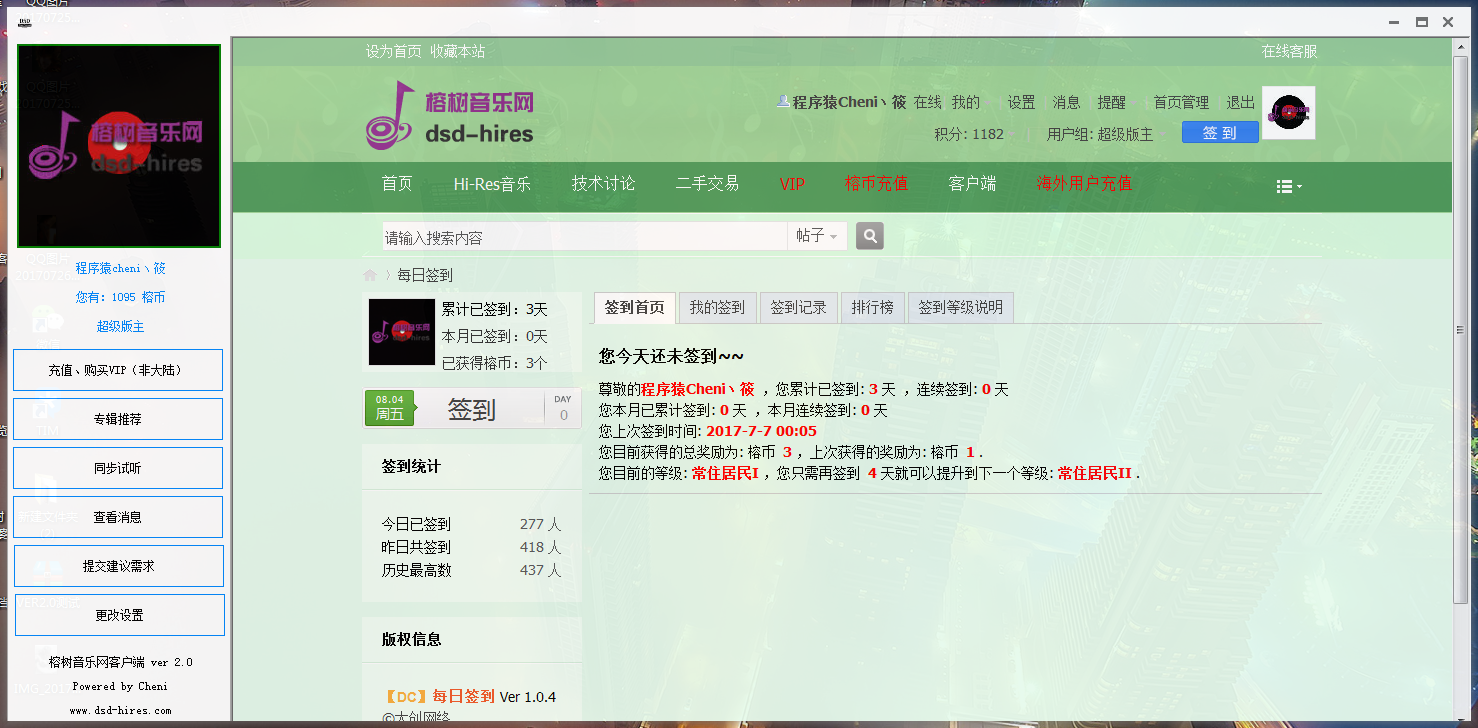Click the profile thumbnail beside sign-in stats
Image resolution: width=1478 pixels, height=728 pixels.
(402, 332)
